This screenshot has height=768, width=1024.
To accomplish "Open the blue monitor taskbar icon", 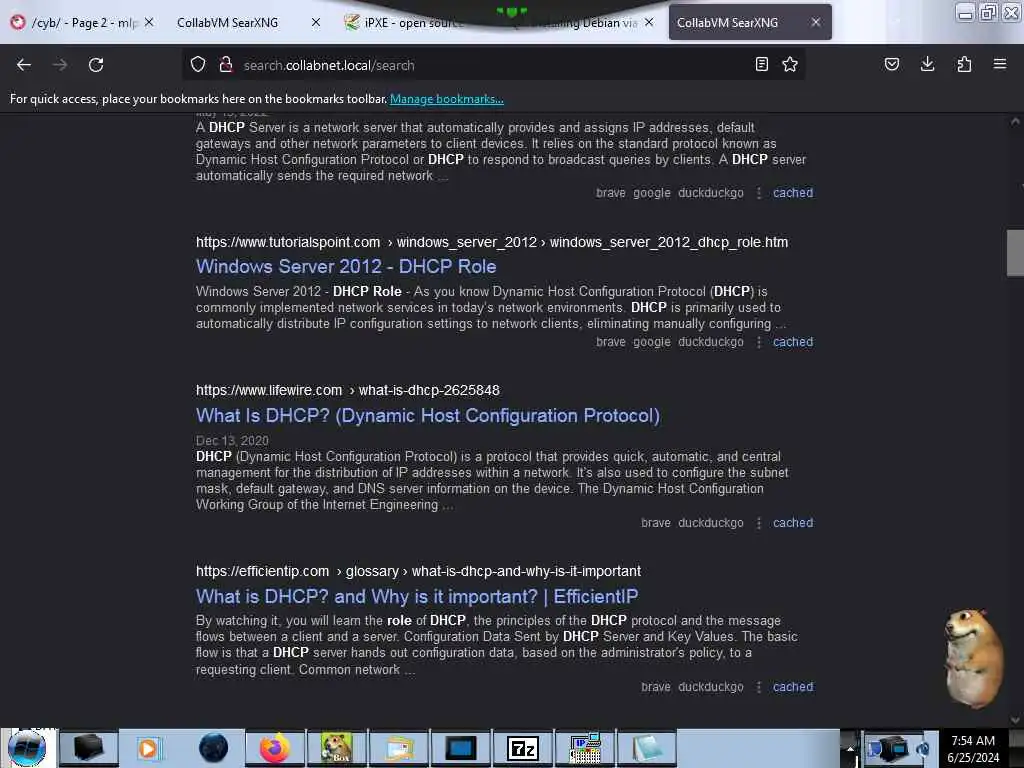I will pyautogui.click(x=461, y=748).
